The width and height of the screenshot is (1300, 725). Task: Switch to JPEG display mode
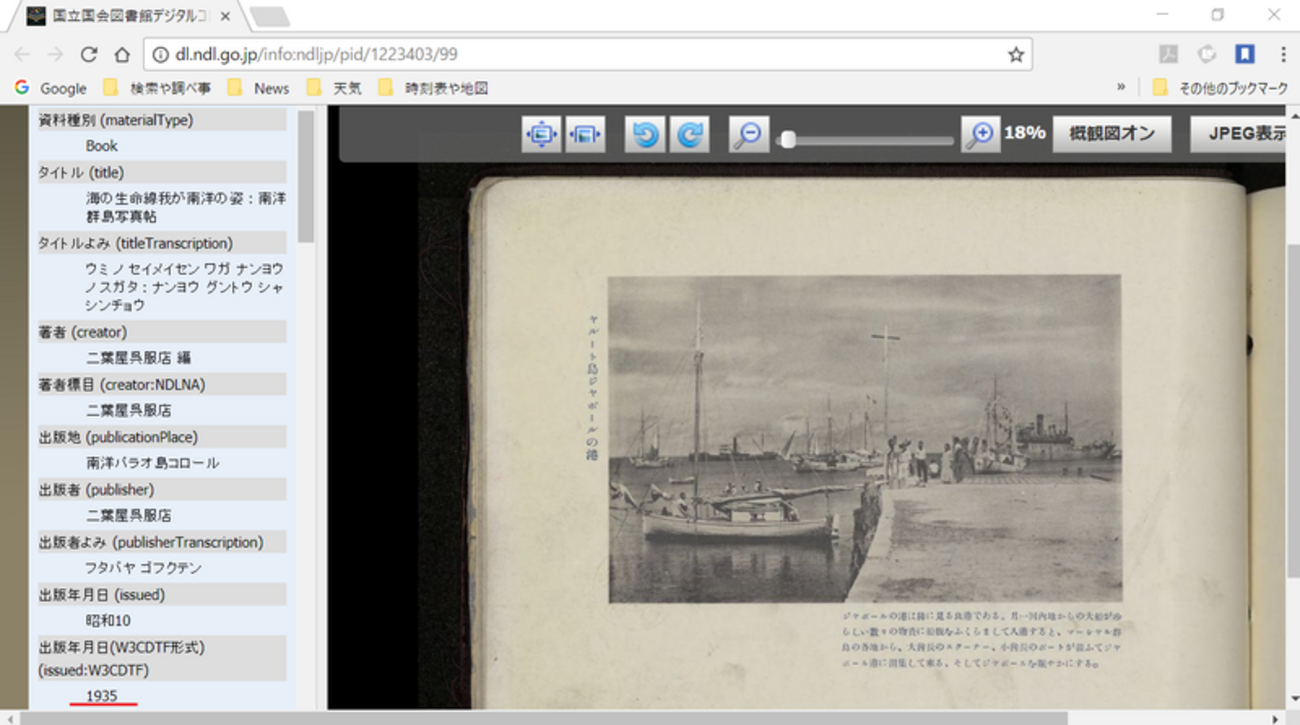[x=1238, y=134]
